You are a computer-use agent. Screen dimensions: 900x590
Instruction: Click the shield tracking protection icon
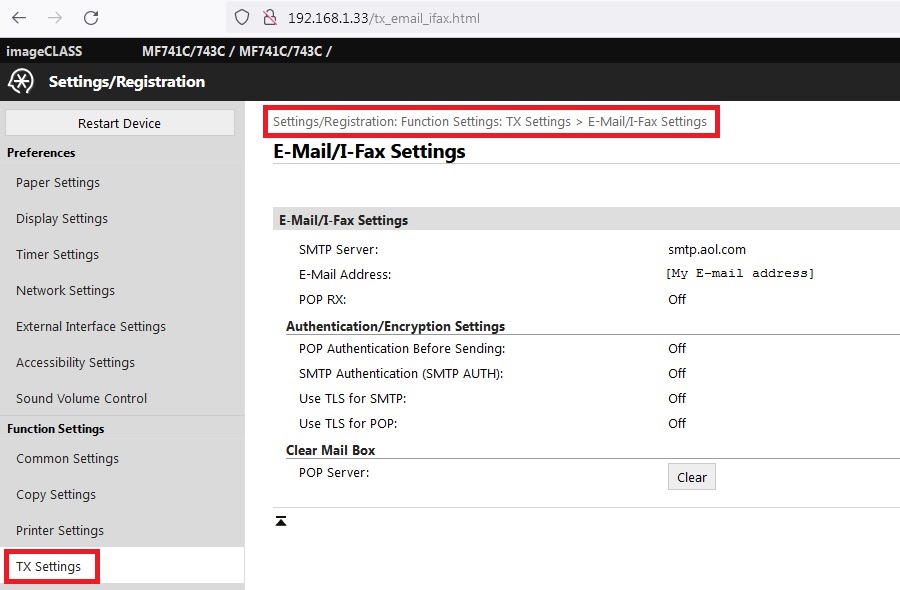(x=240, y=18)
